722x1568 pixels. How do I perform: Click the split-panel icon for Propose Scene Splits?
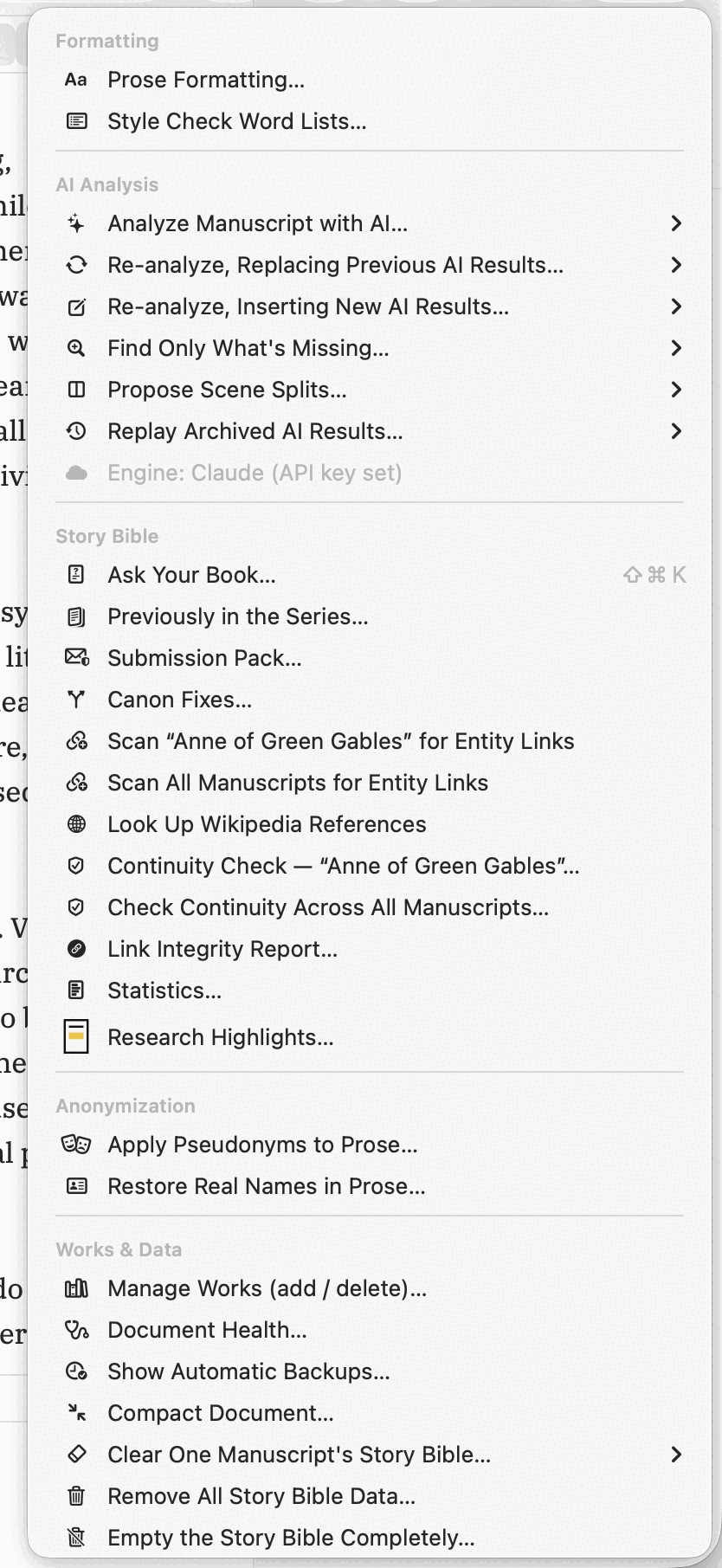click(x=76, y=390)
